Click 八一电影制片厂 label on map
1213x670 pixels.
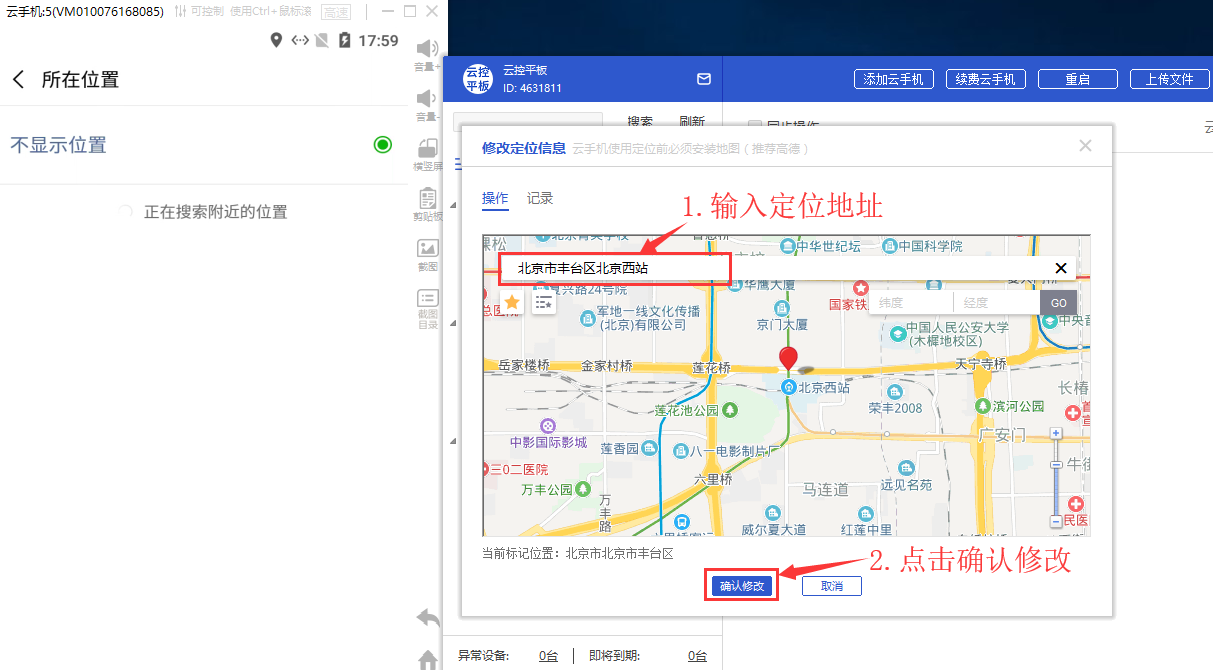coord(733,451)
